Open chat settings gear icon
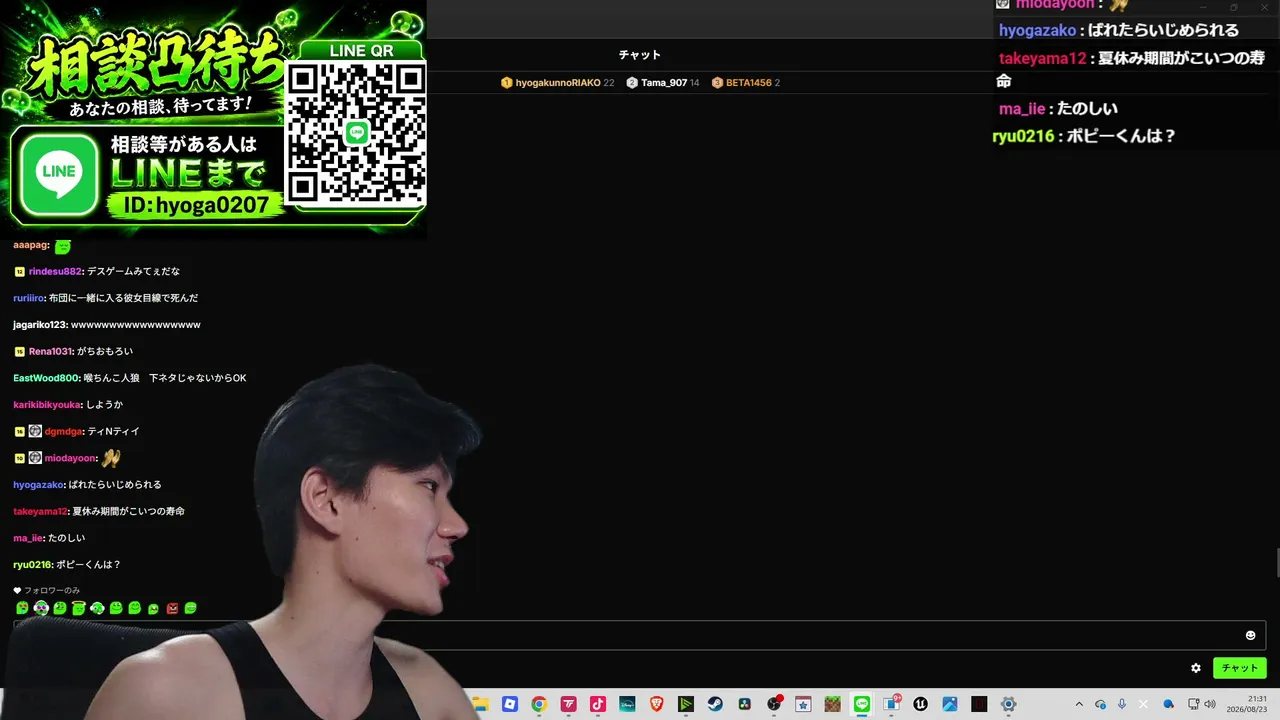 click(x=1195, y=668)
